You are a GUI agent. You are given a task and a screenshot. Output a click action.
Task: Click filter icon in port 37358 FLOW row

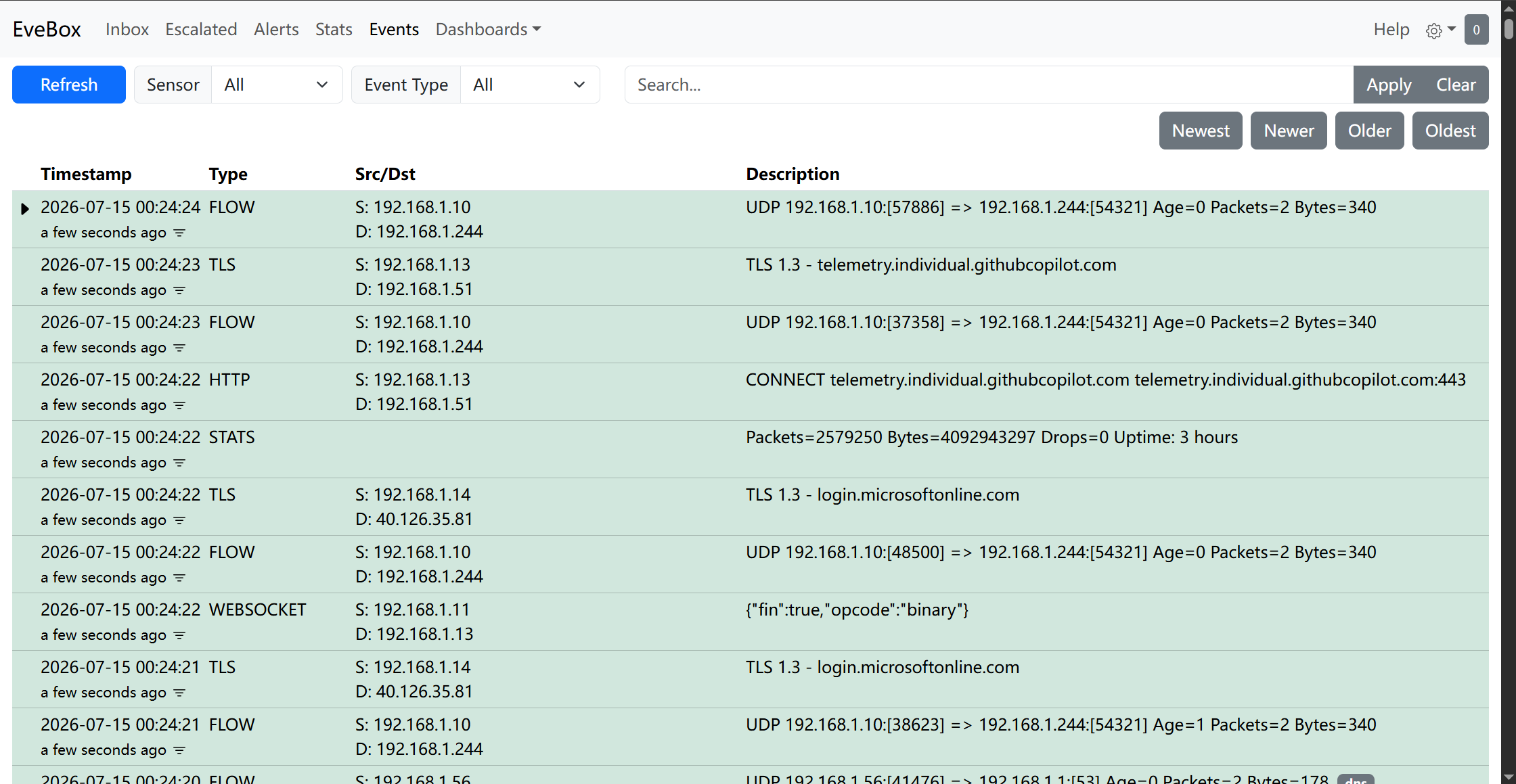click(x=179, y=348)
